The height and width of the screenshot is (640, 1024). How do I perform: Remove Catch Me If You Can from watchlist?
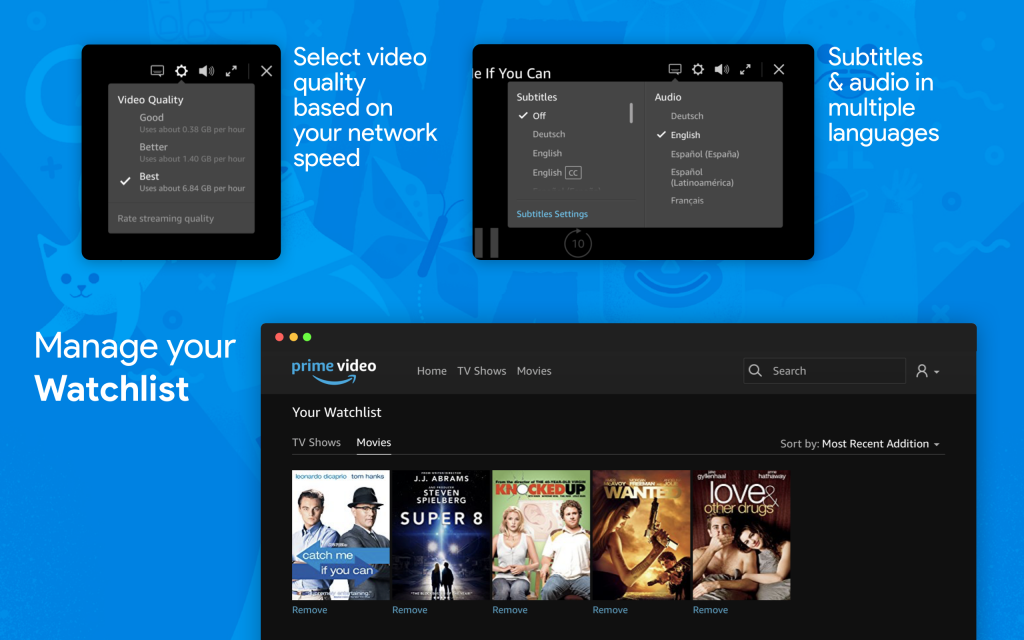pyautogui.click(x=310, y=610)
